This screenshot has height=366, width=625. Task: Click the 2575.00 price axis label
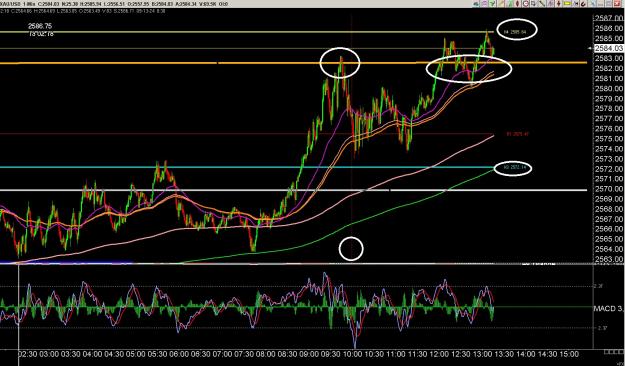(x=609, y=139)
